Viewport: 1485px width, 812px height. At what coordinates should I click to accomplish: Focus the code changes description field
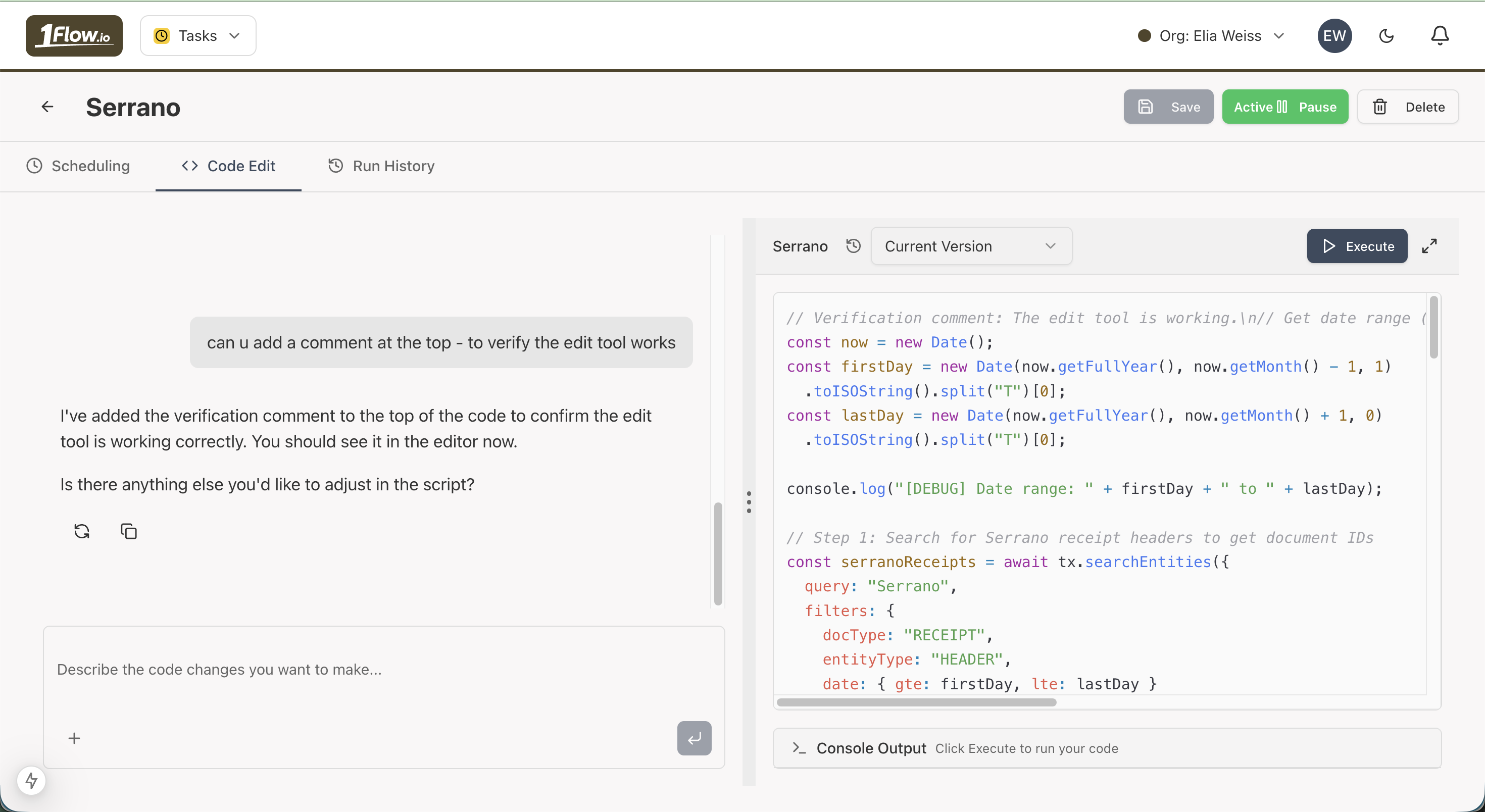369,669
